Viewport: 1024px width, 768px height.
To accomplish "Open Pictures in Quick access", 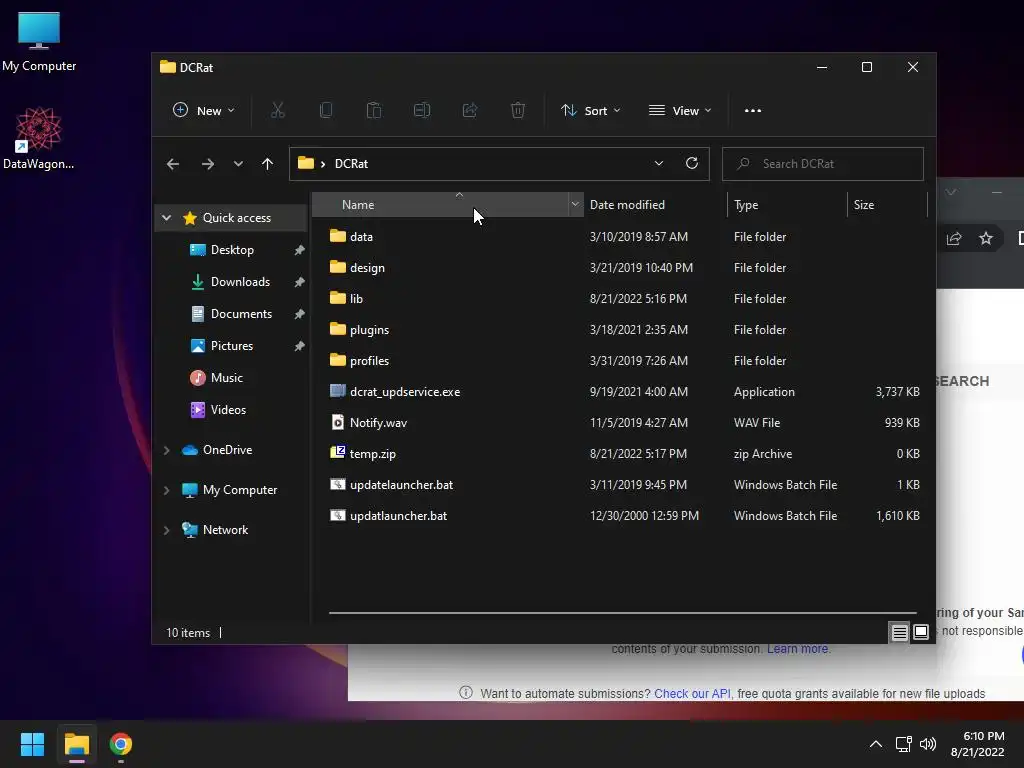I will 231,346.
